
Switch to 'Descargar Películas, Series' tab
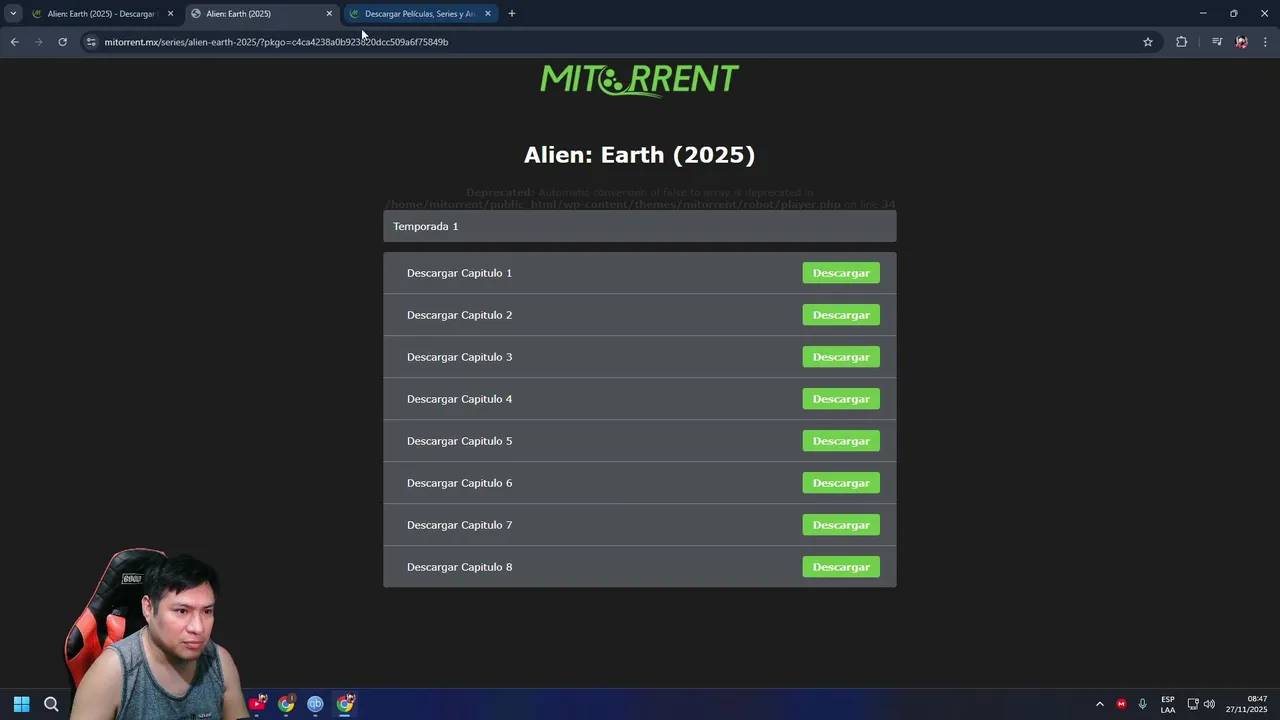(x=419, y=14)
